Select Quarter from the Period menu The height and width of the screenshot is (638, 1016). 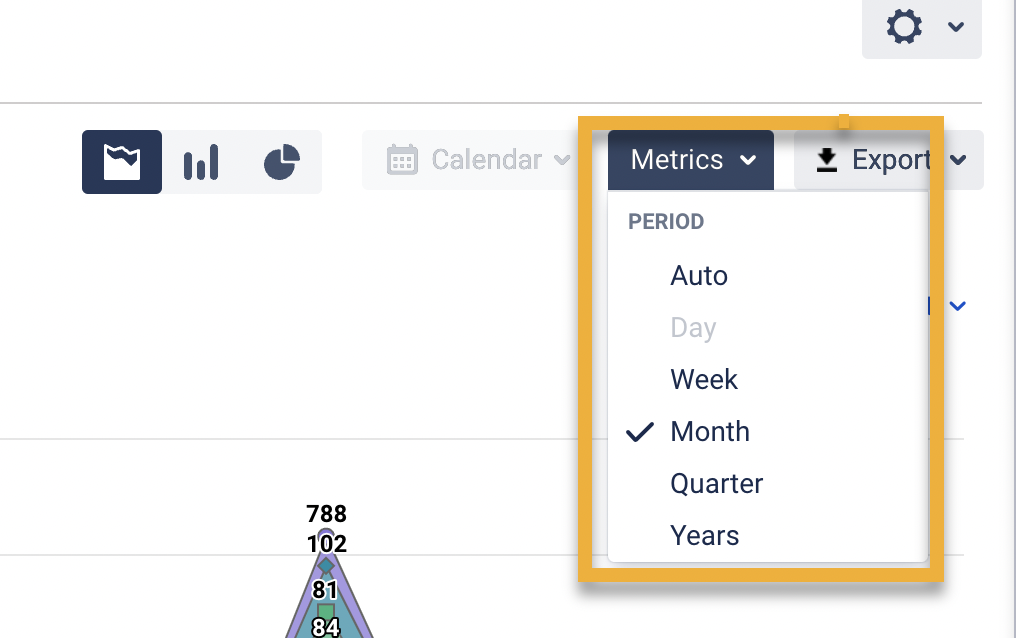716,484
